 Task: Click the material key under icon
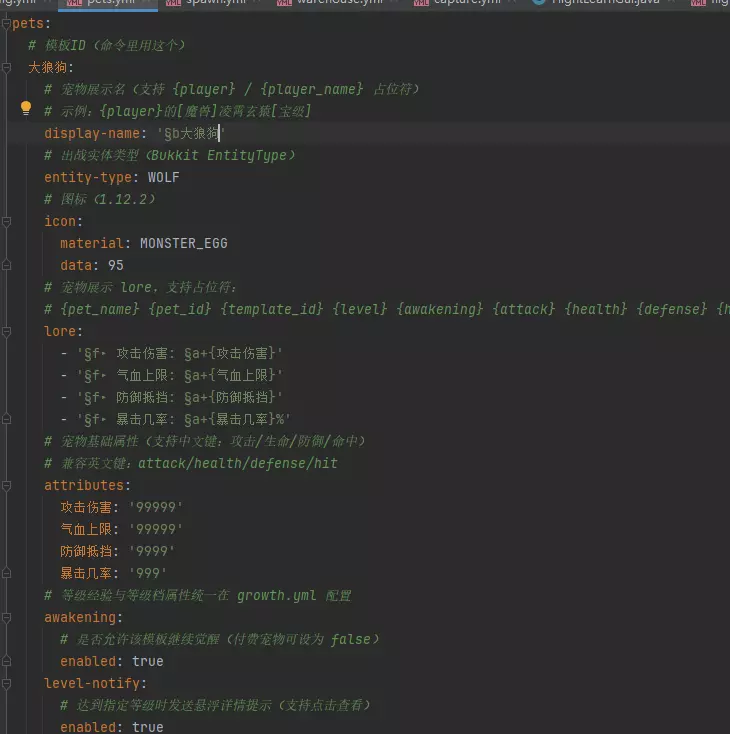(92, 243)
